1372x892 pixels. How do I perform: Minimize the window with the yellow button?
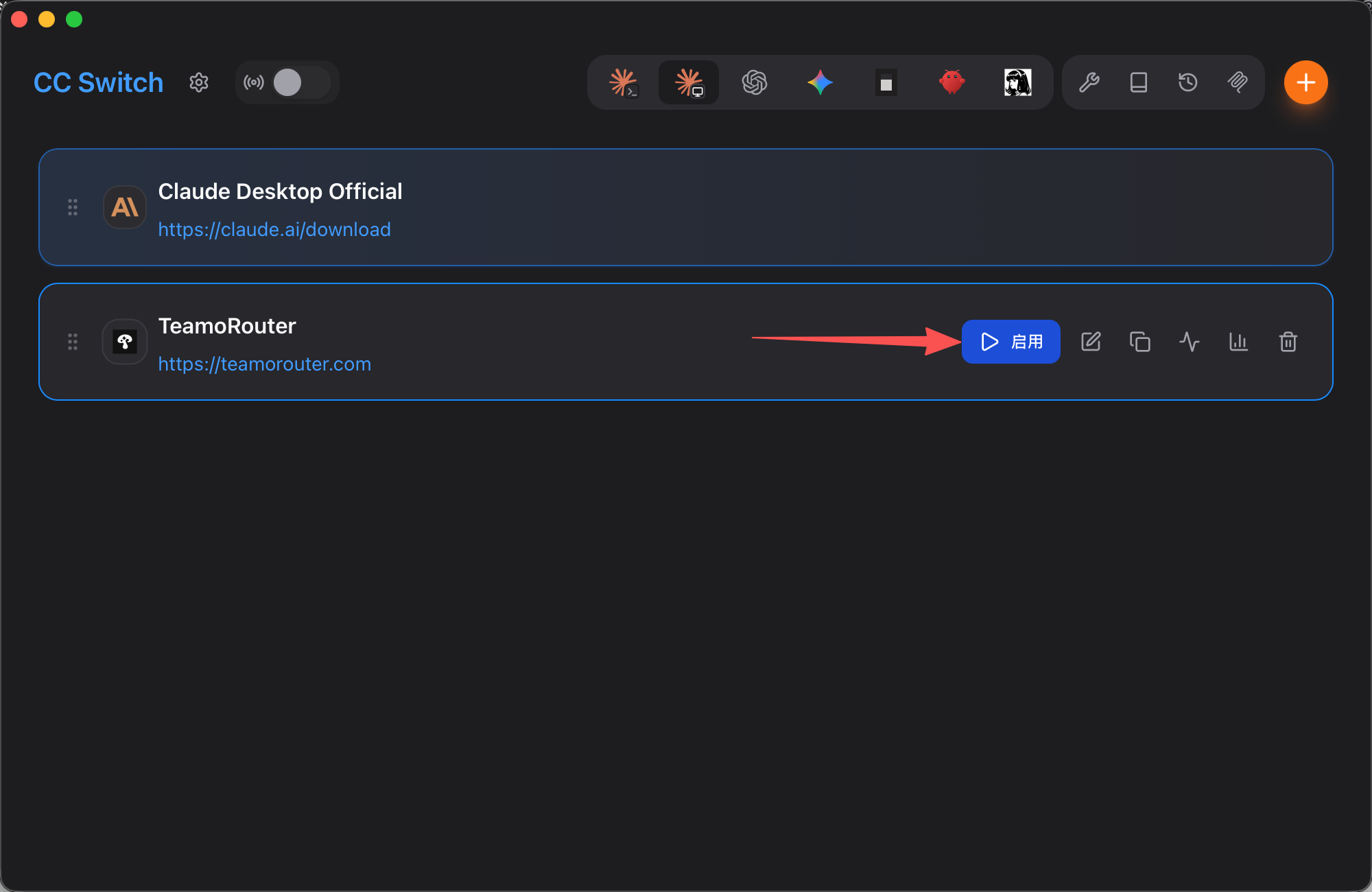point(47,19)
